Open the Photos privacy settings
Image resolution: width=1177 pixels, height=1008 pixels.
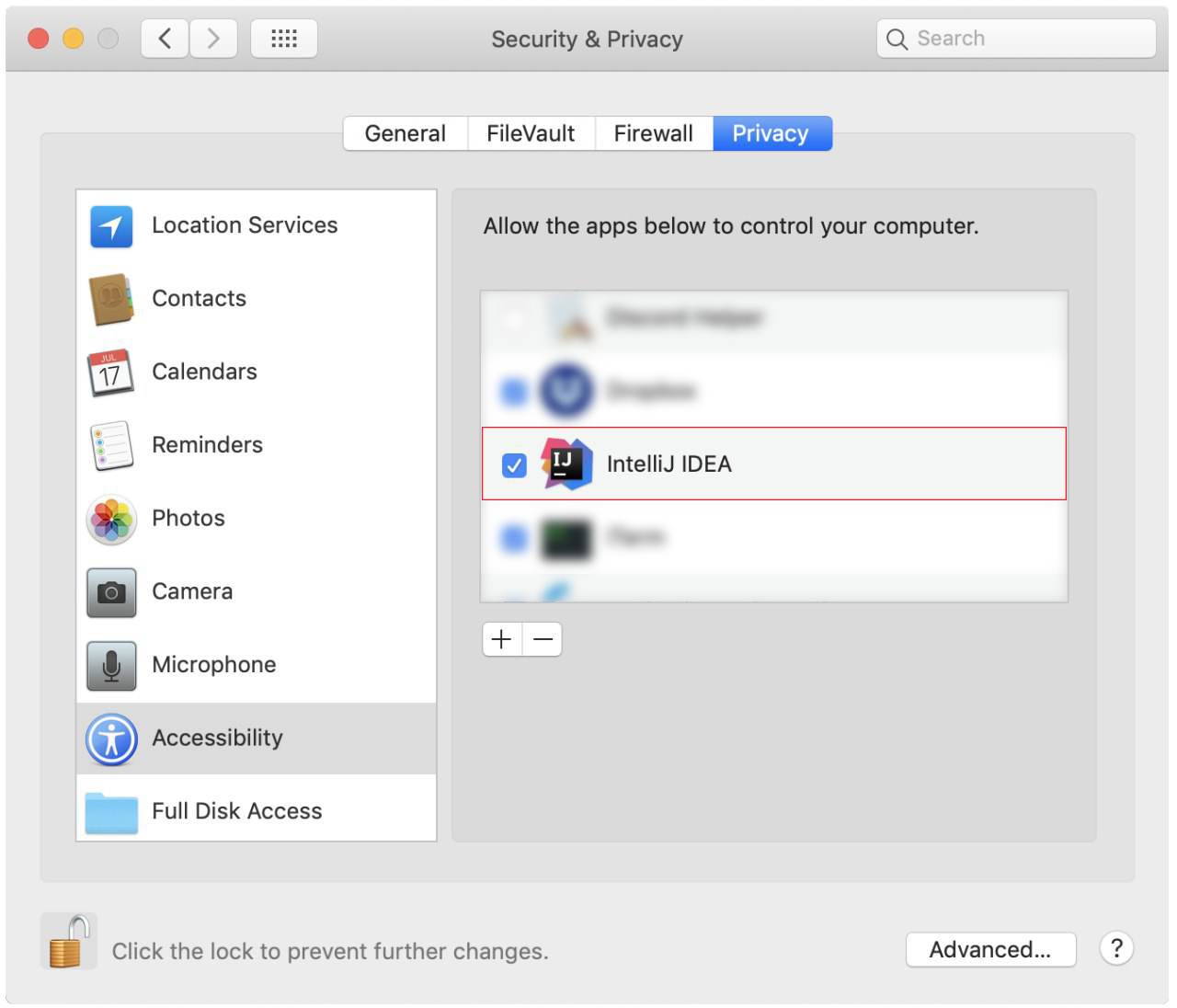click(110, 519)
